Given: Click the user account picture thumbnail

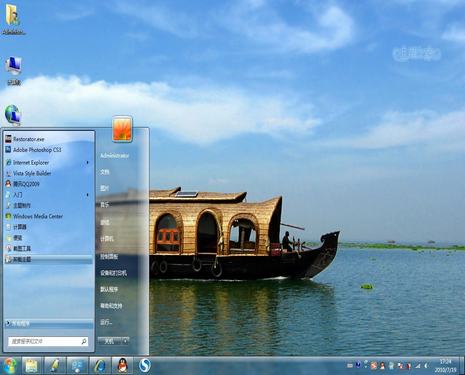Looking at the screenshot, I should pos(122,129).
